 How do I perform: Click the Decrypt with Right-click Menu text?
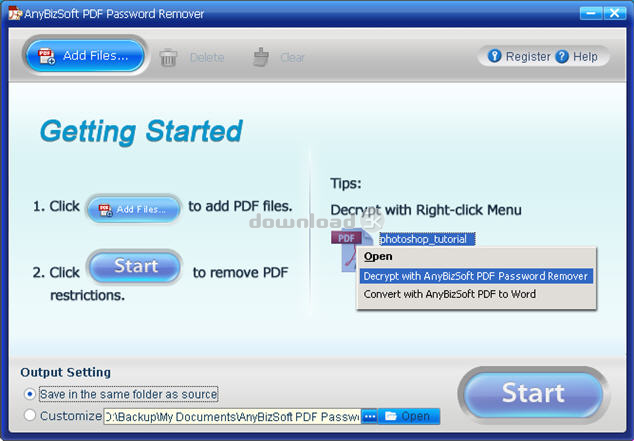[426, 210]
